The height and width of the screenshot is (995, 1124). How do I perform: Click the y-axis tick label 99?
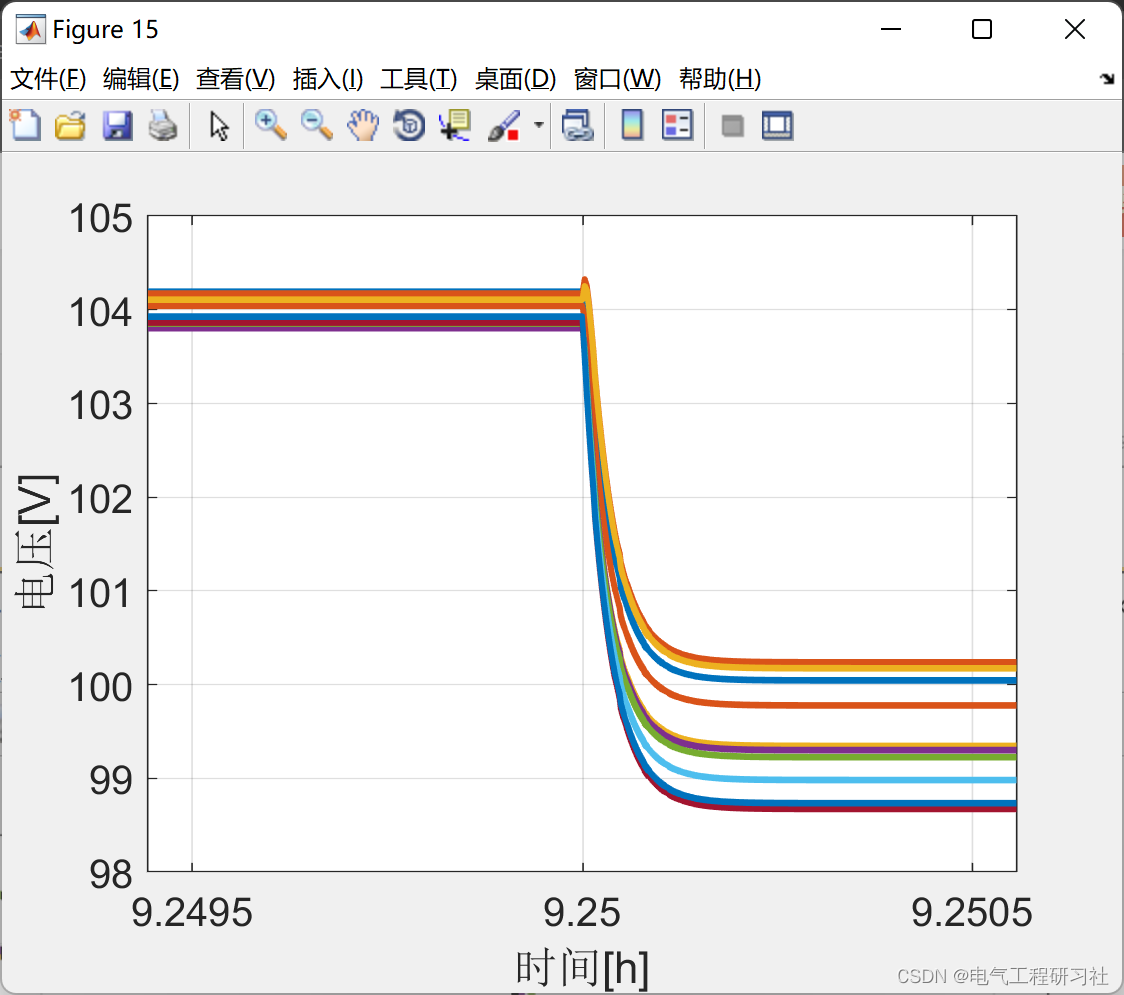[x=111, y=781]
